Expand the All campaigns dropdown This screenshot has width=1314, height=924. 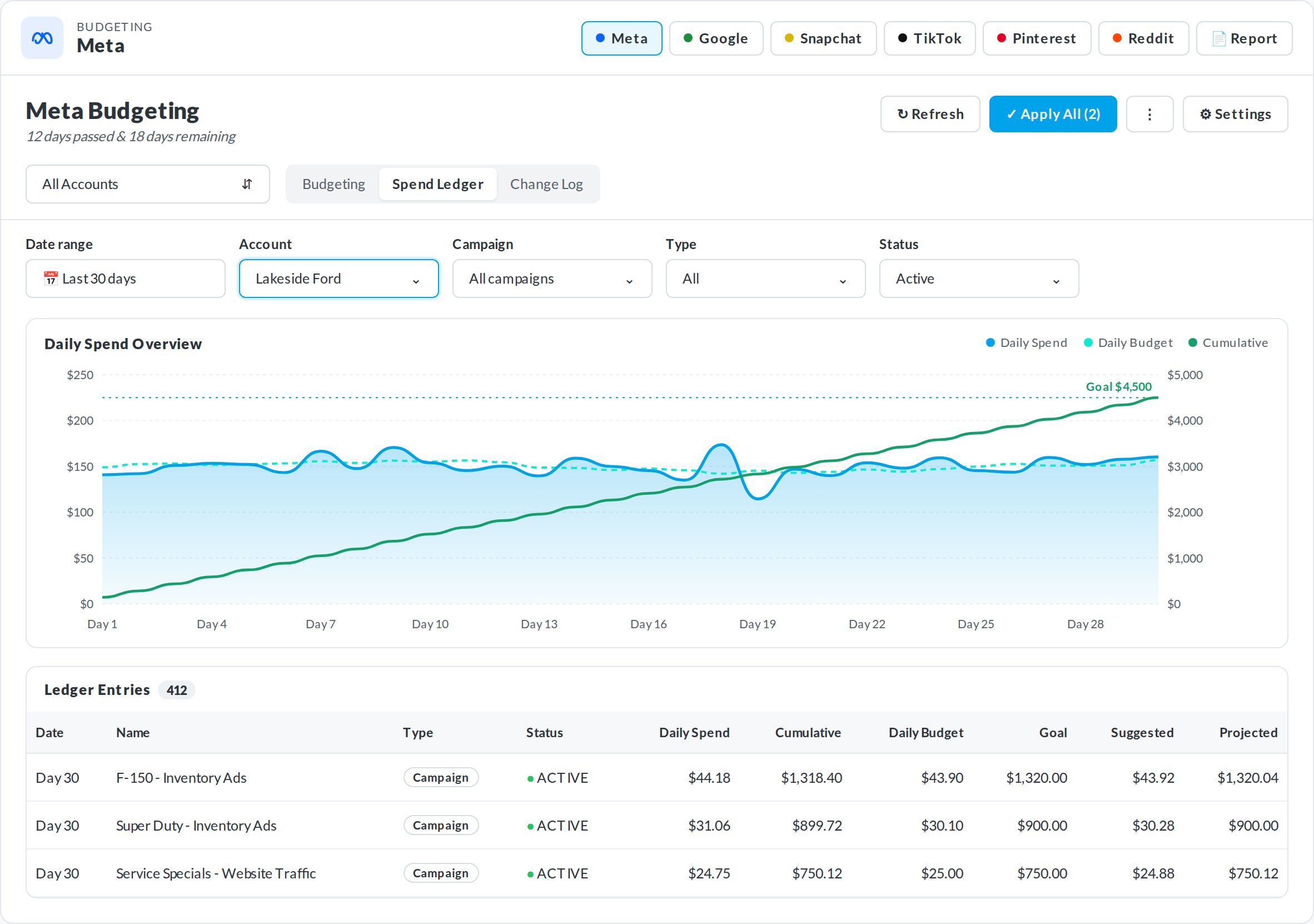(553, 278)
